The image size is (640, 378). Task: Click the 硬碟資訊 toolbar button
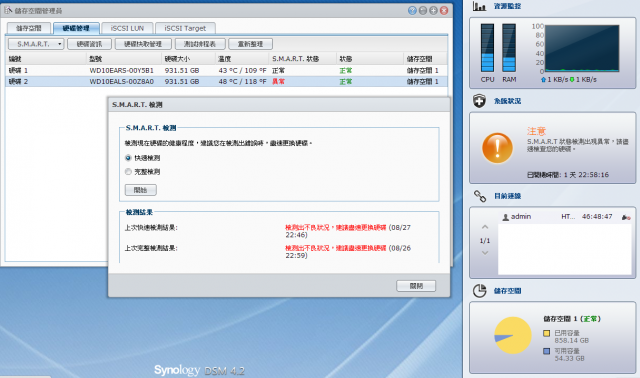click(89, 44)
